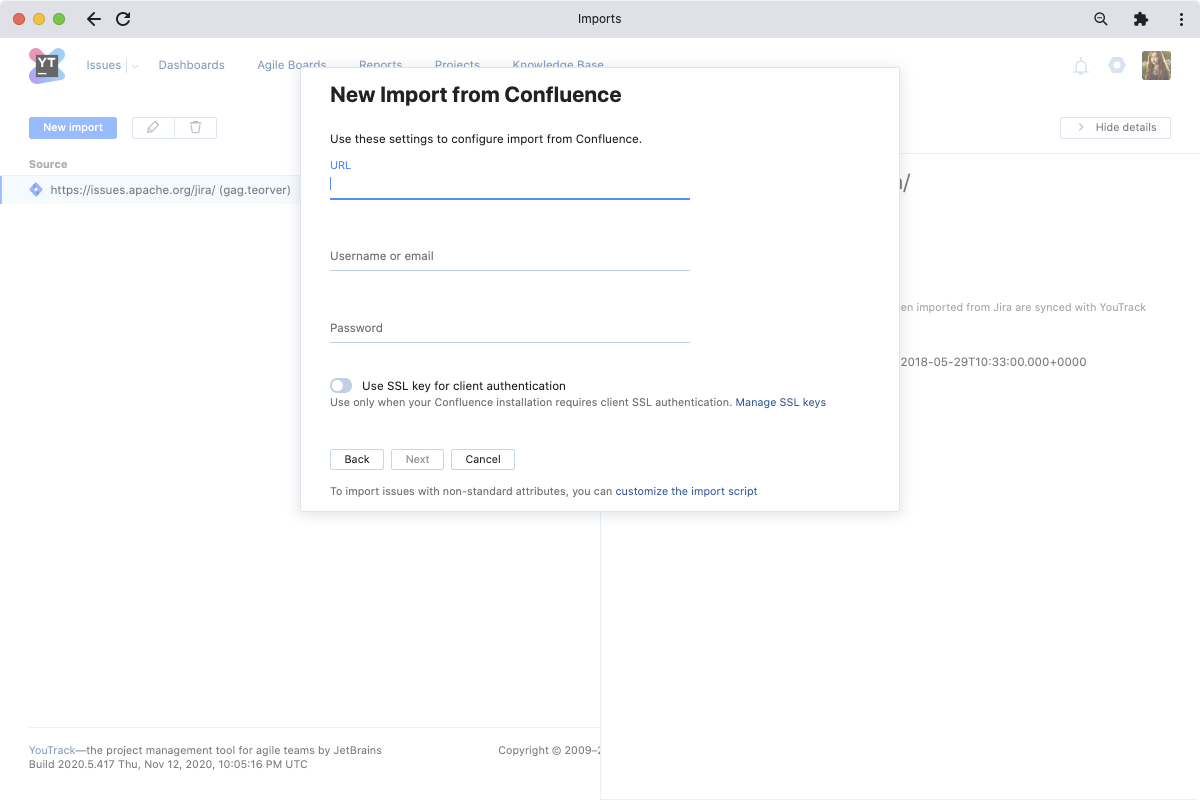Focus the Password field

(510, 329)
